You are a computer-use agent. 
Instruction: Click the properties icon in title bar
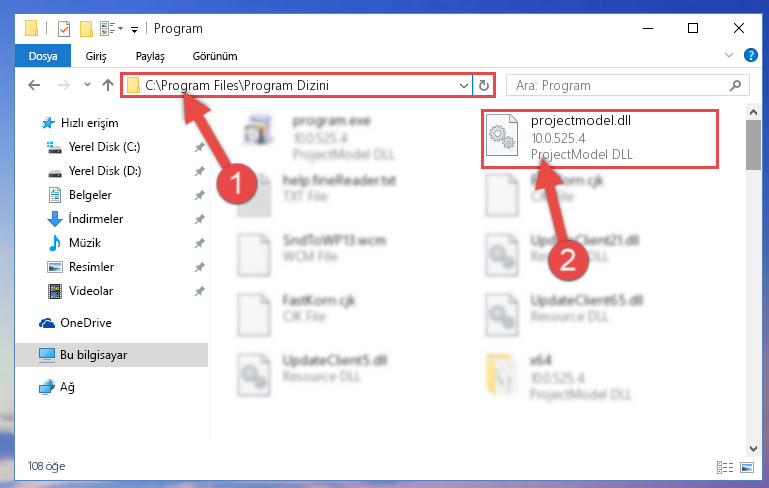click(64, 29)
